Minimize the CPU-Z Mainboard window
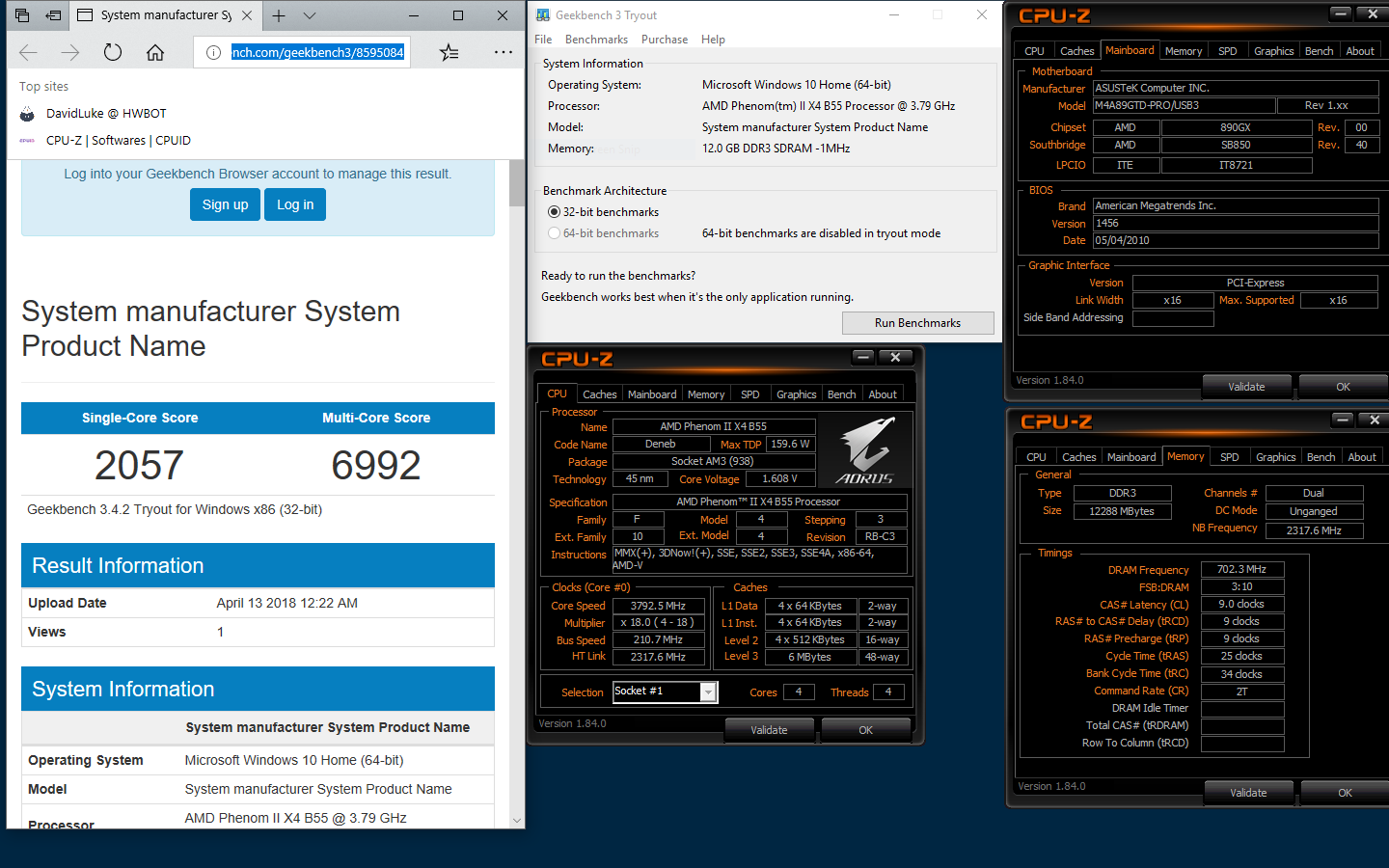 (x=1341, y=14)
